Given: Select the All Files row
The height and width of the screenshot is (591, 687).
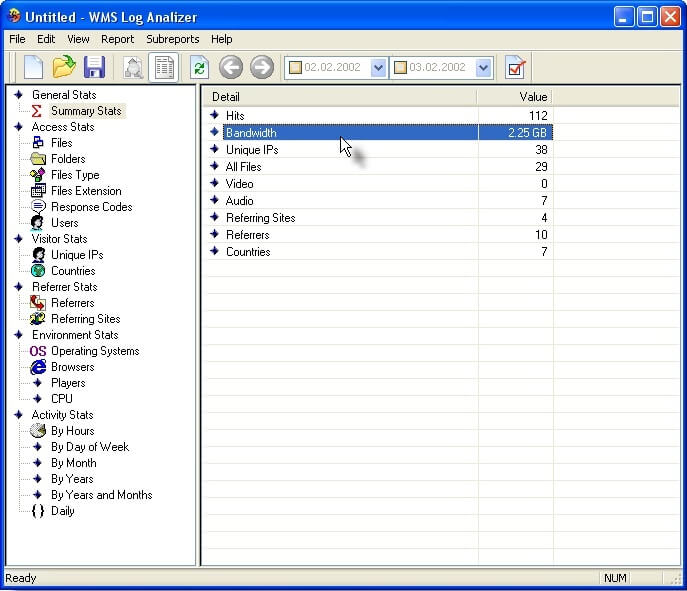Looking at the screenshot, I should pyautogui.click(x=380, y=166).
